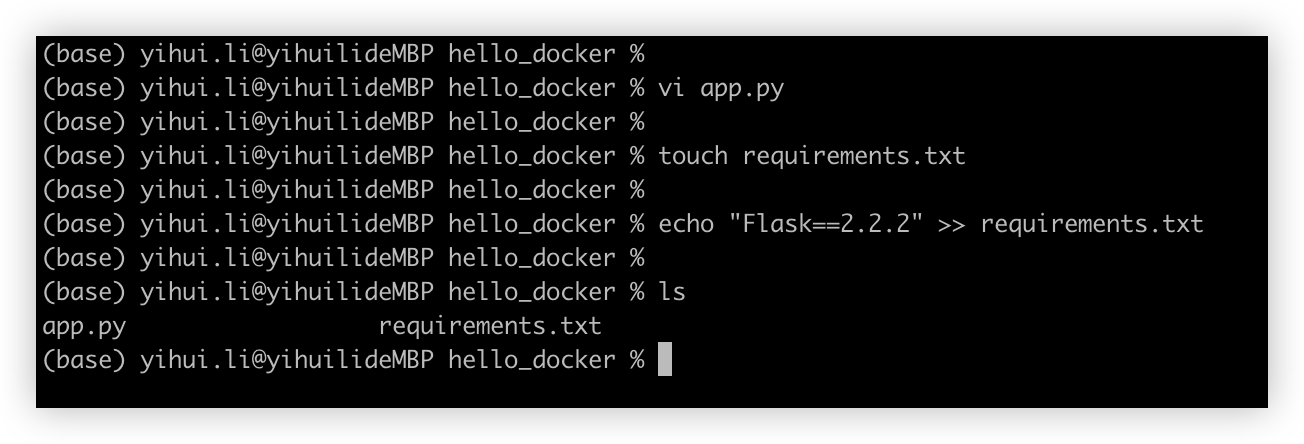Image resolution: width=1304 pixels, height=444 pixels.
Task: Click the >> redirect operator
Action: pos(951,224)
